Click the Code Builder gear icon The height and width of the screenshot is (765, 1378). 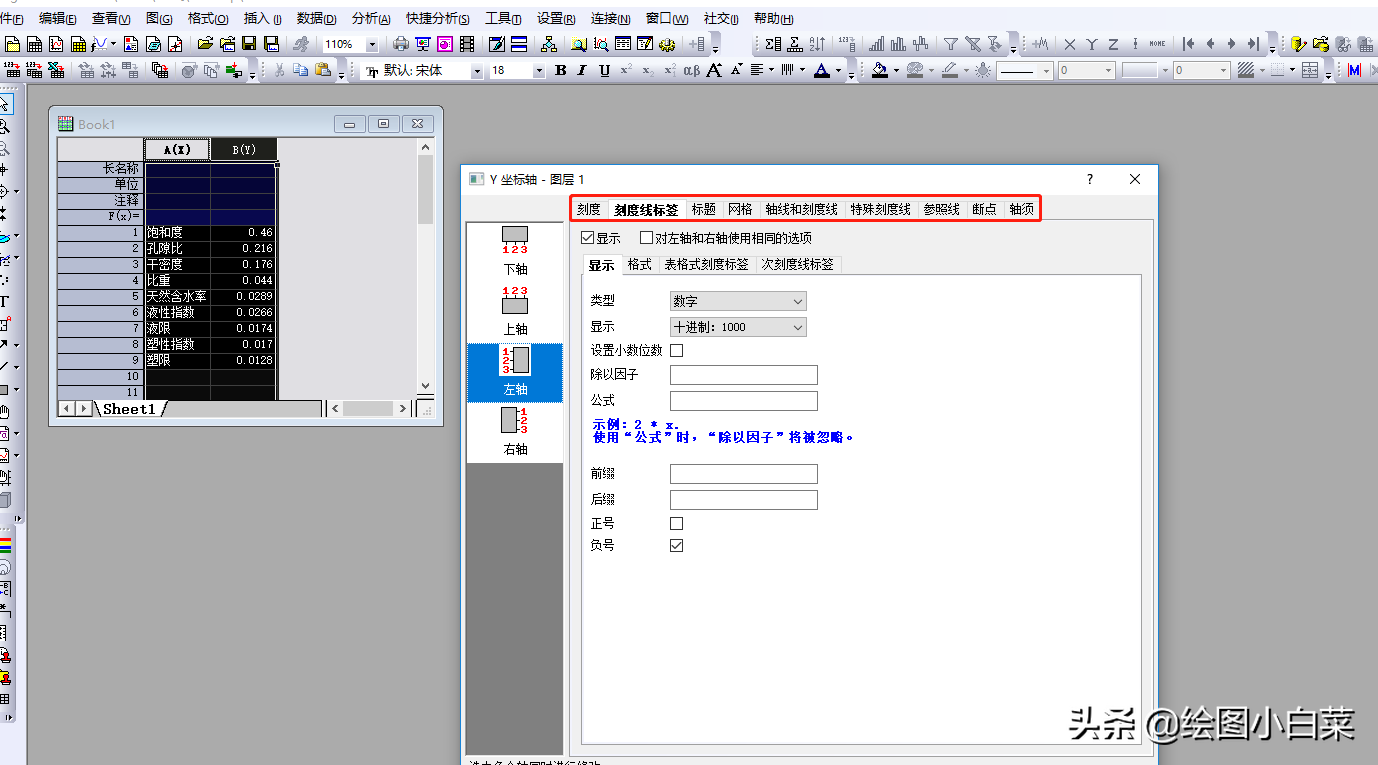[x=666, y=44]
